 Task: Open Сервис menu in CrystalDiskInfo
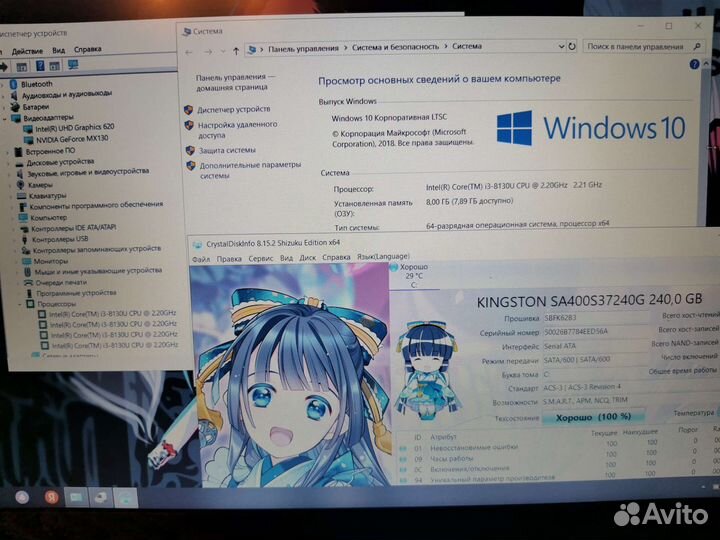pos(261,259)
